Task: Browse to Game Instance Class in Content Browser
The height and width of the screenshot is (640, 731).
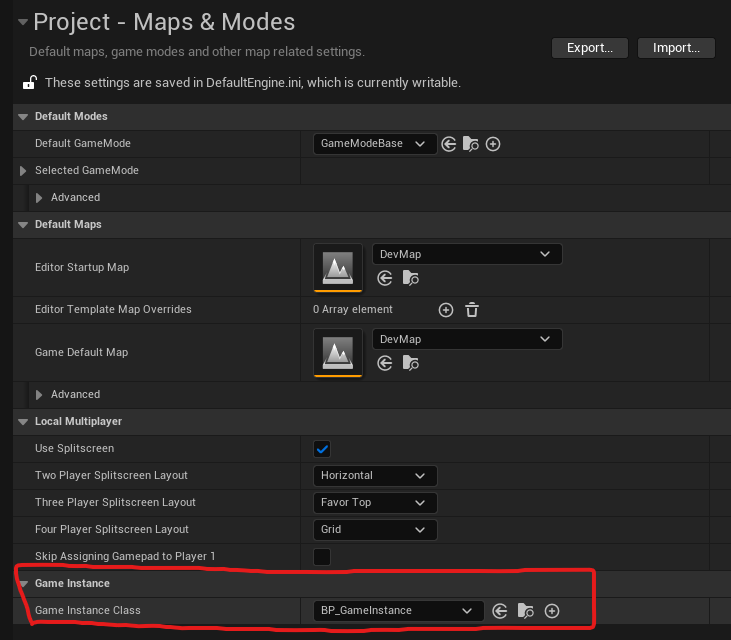Action: [525, 611]
